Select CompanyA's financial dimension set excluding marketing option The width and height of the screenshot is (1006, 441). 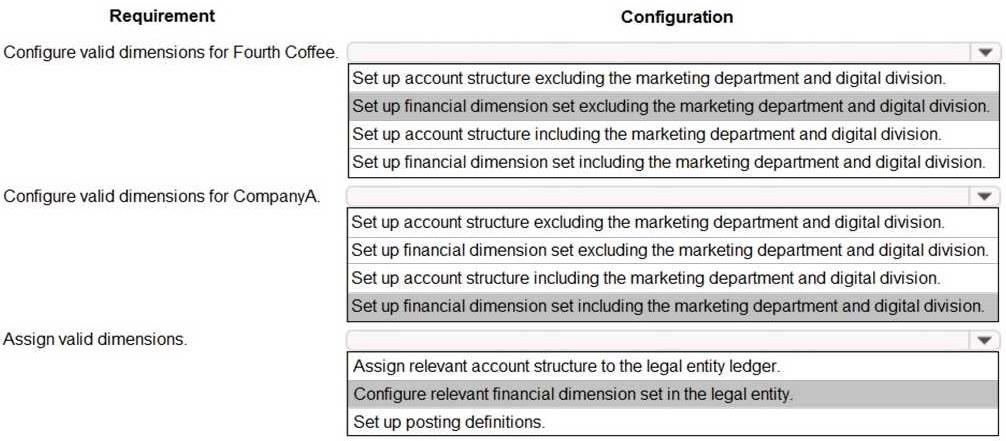[x=674, y=250]
